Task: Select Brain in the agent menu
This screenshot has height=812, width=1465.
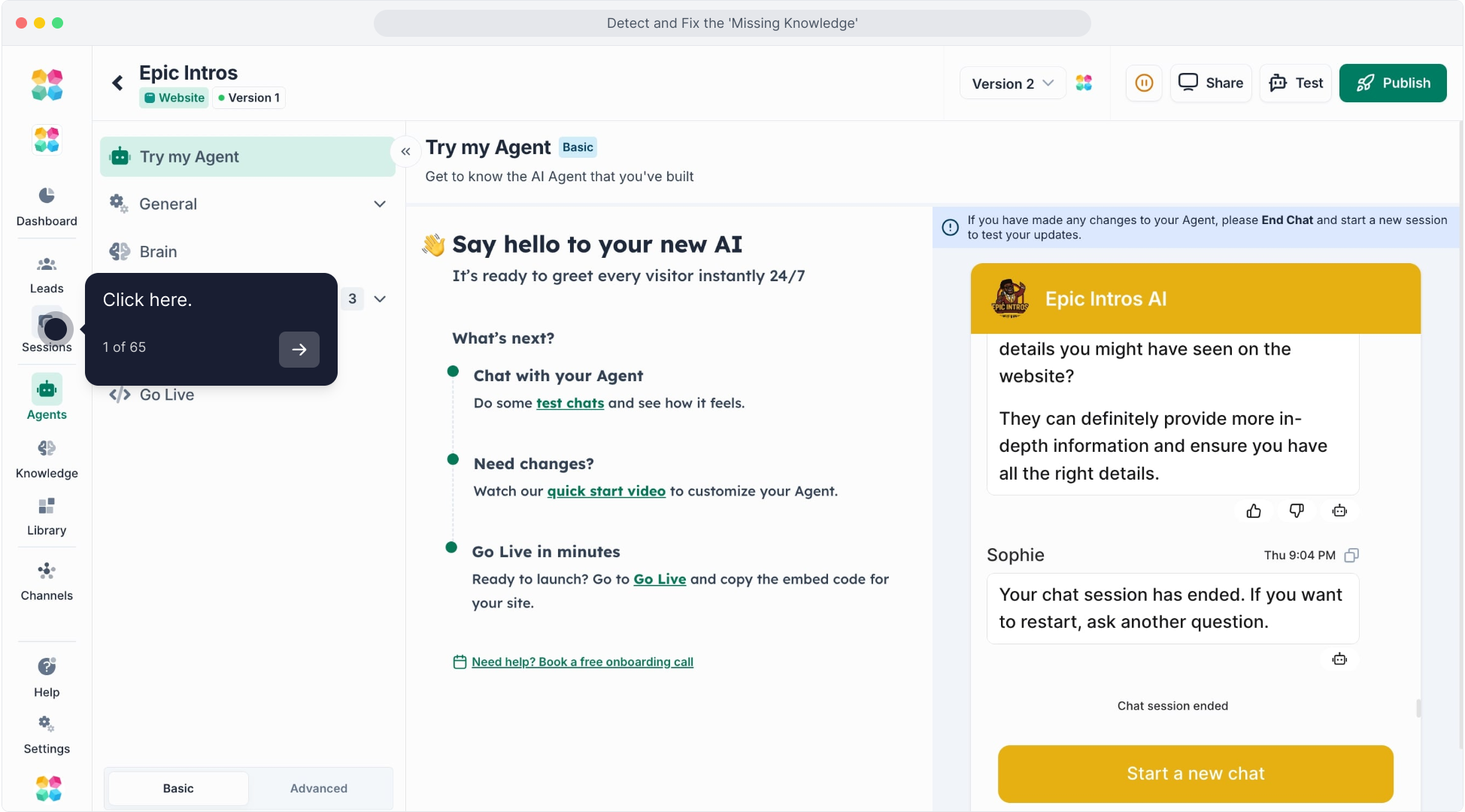Action: 158,252
